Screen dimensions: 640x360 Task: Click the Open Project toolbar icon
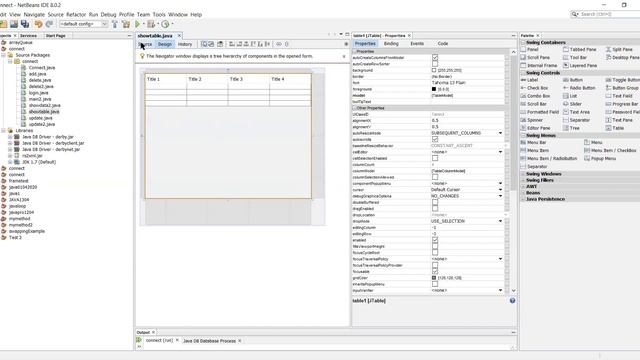click(x=14, y=24)
